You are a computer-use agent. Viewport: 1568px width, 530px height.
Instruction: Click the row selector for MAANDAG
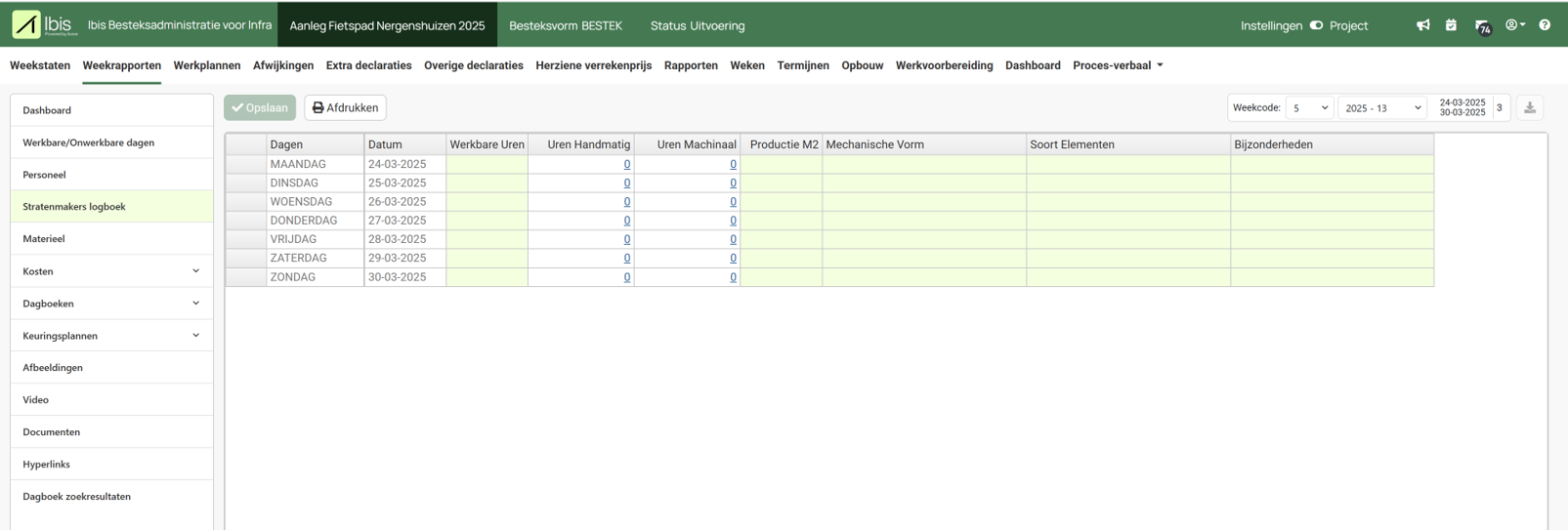tap(246, 164)
